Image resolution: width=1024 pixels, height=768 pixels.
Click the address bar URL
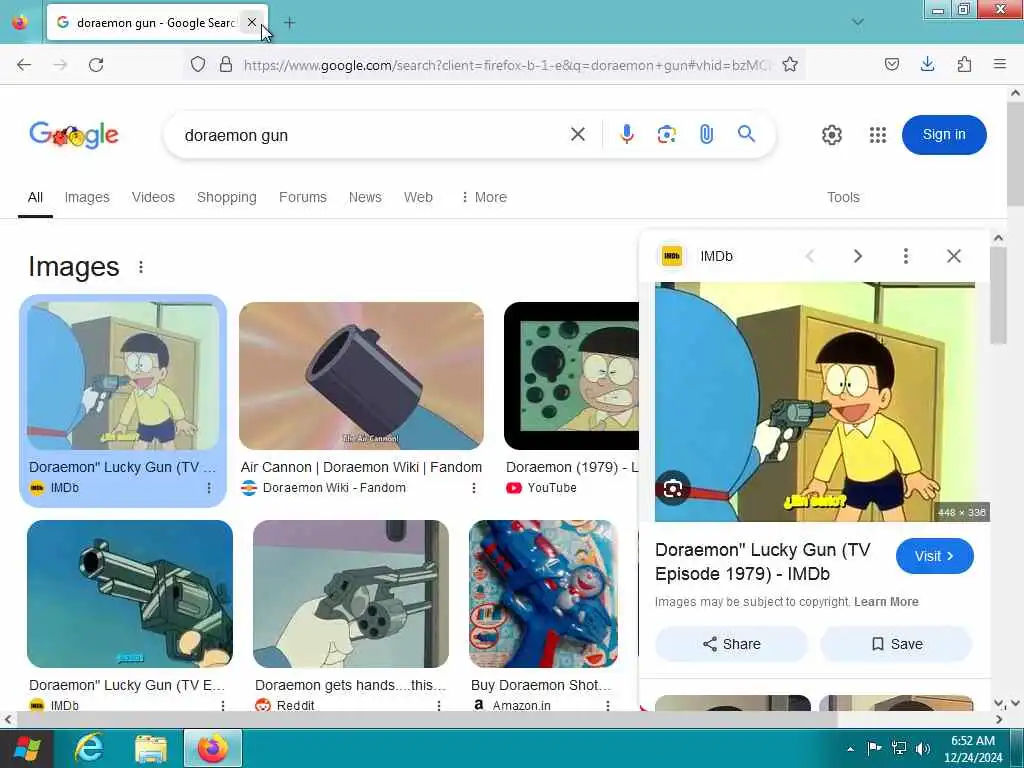[x=506, y=65]
